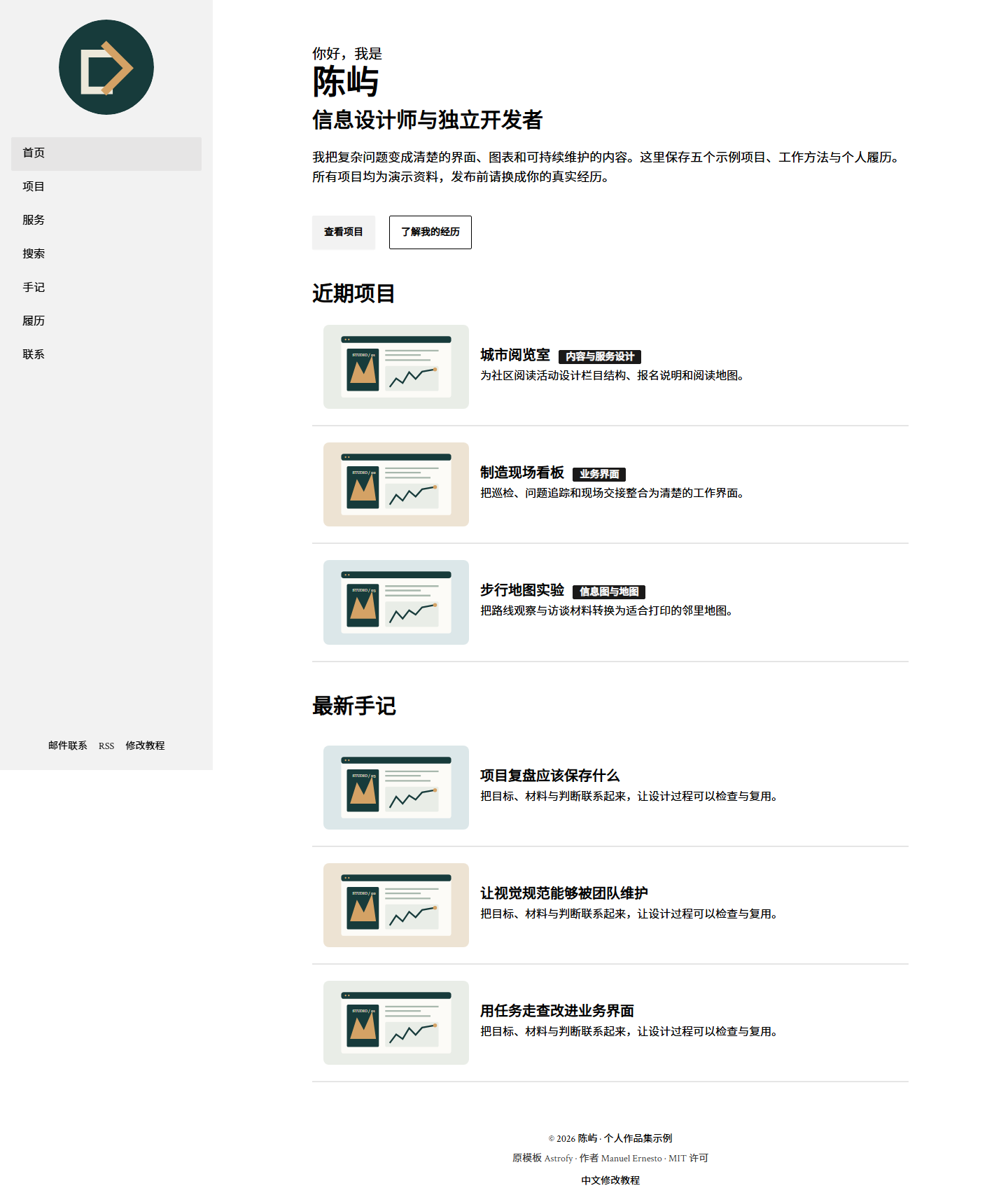The height and width of the screenshot is (1202, 1008).
Task: Open the 首页 sidebar menu item
Action: click(x=106, y=154)
